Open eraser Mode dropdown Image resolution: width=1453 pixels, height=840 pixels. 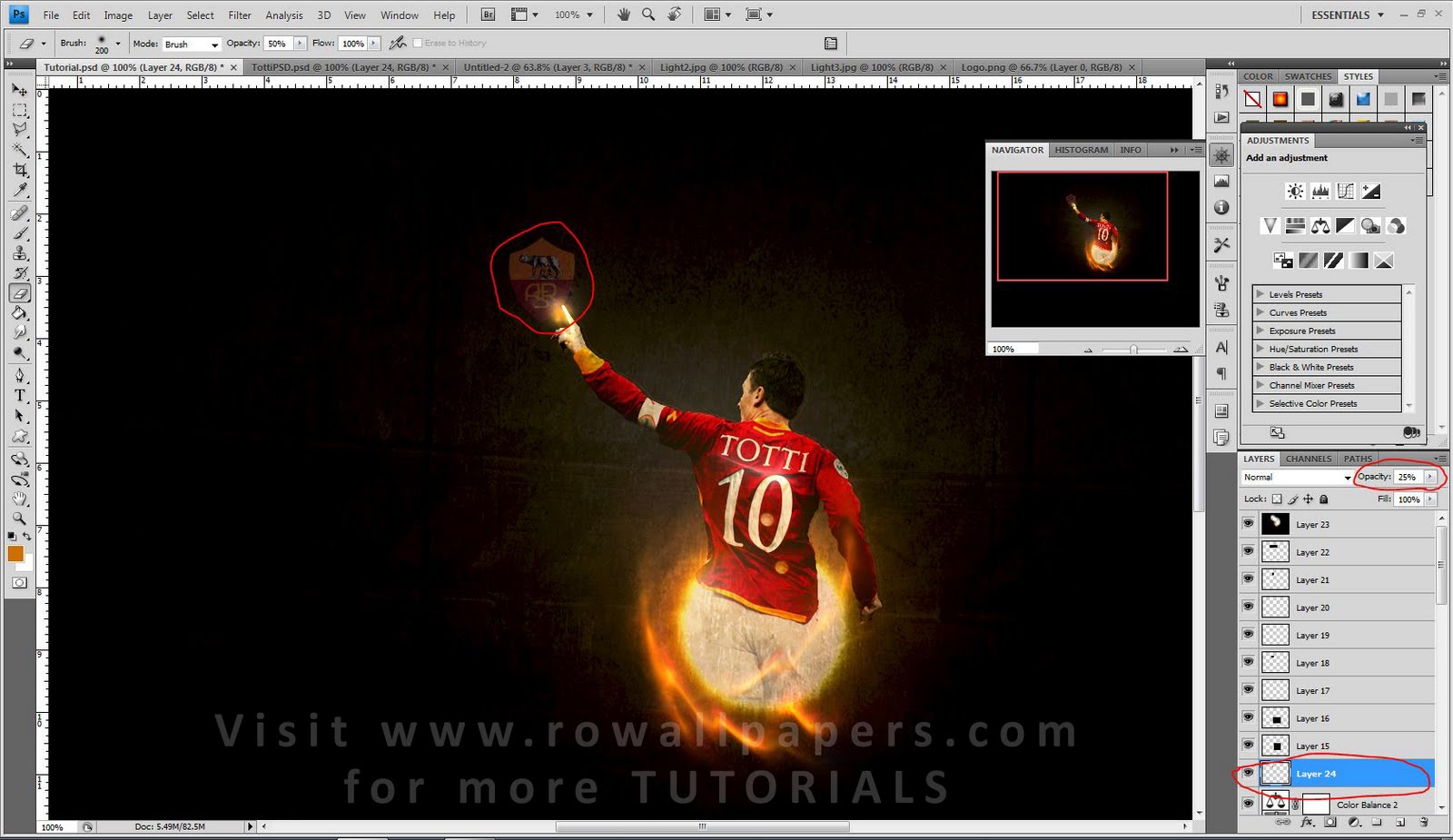tap(191, 44)
